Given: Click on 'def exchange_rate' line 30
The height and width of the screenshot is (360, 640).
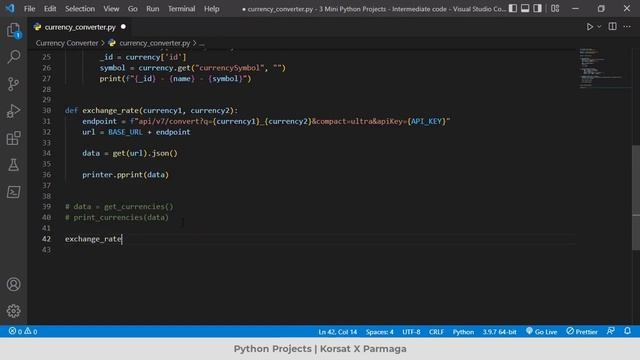Looking at the screenshot, I should 151,111.
